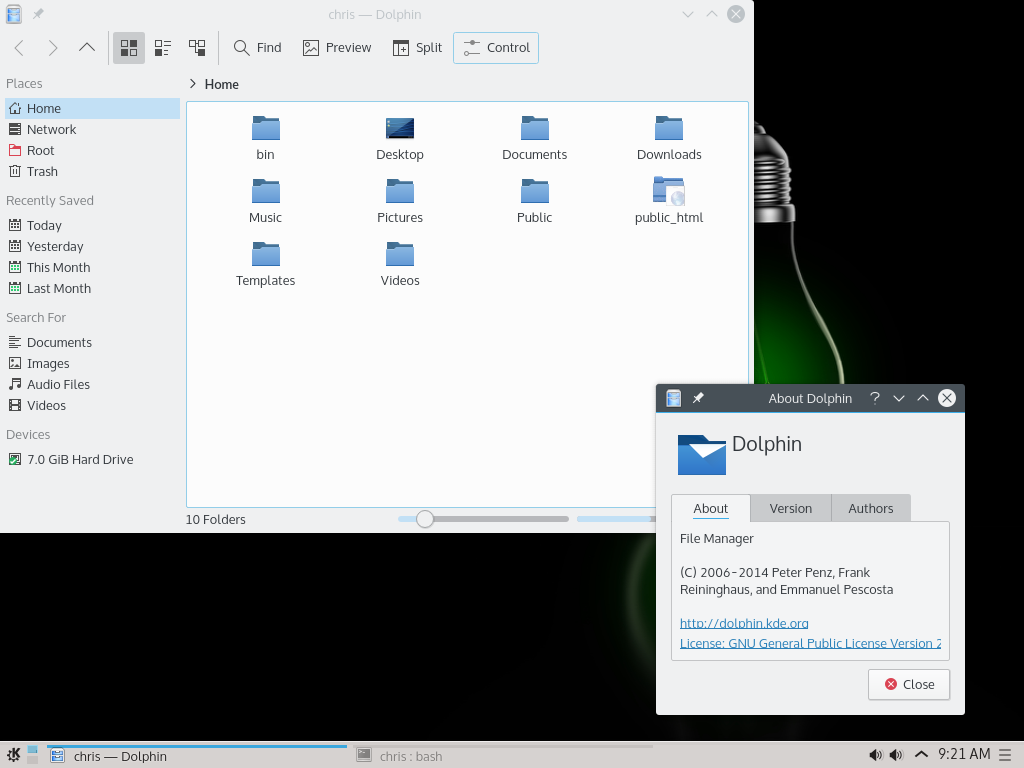Viewport: 1024px width, 768px height.
Task: Show files saved This Month
Action: (x=92, y=267)
